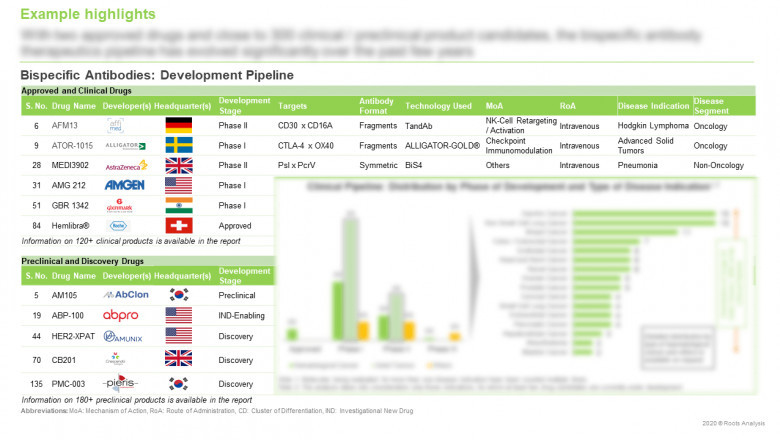The width and height of the screenshot is (780, 440).
Task: Click the MEDI3902 drug name
Action: pos(70,165)
